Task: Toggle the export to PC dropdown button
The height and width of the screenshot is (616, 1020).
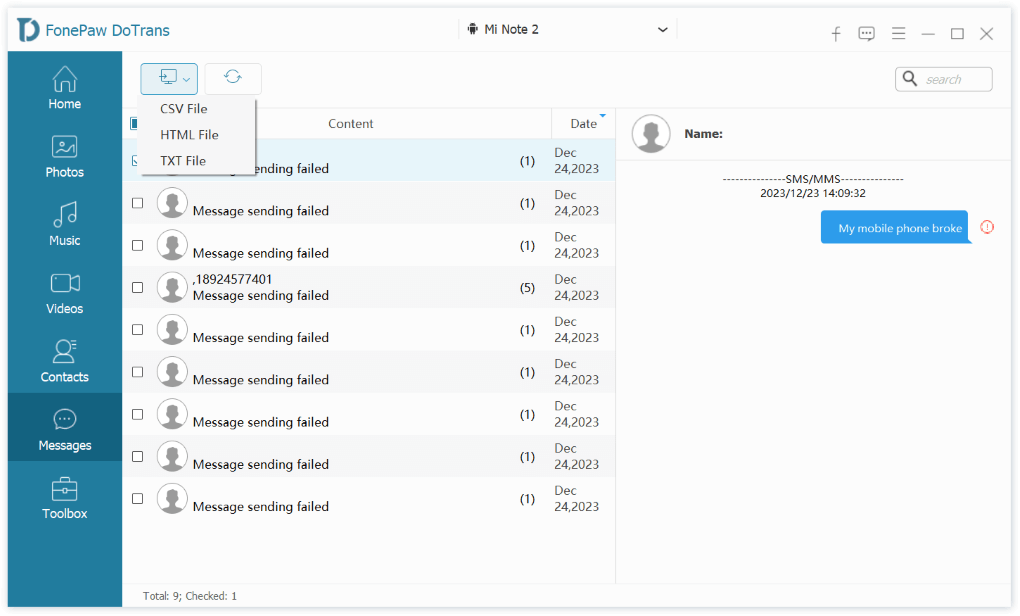Action: (169, 78)
